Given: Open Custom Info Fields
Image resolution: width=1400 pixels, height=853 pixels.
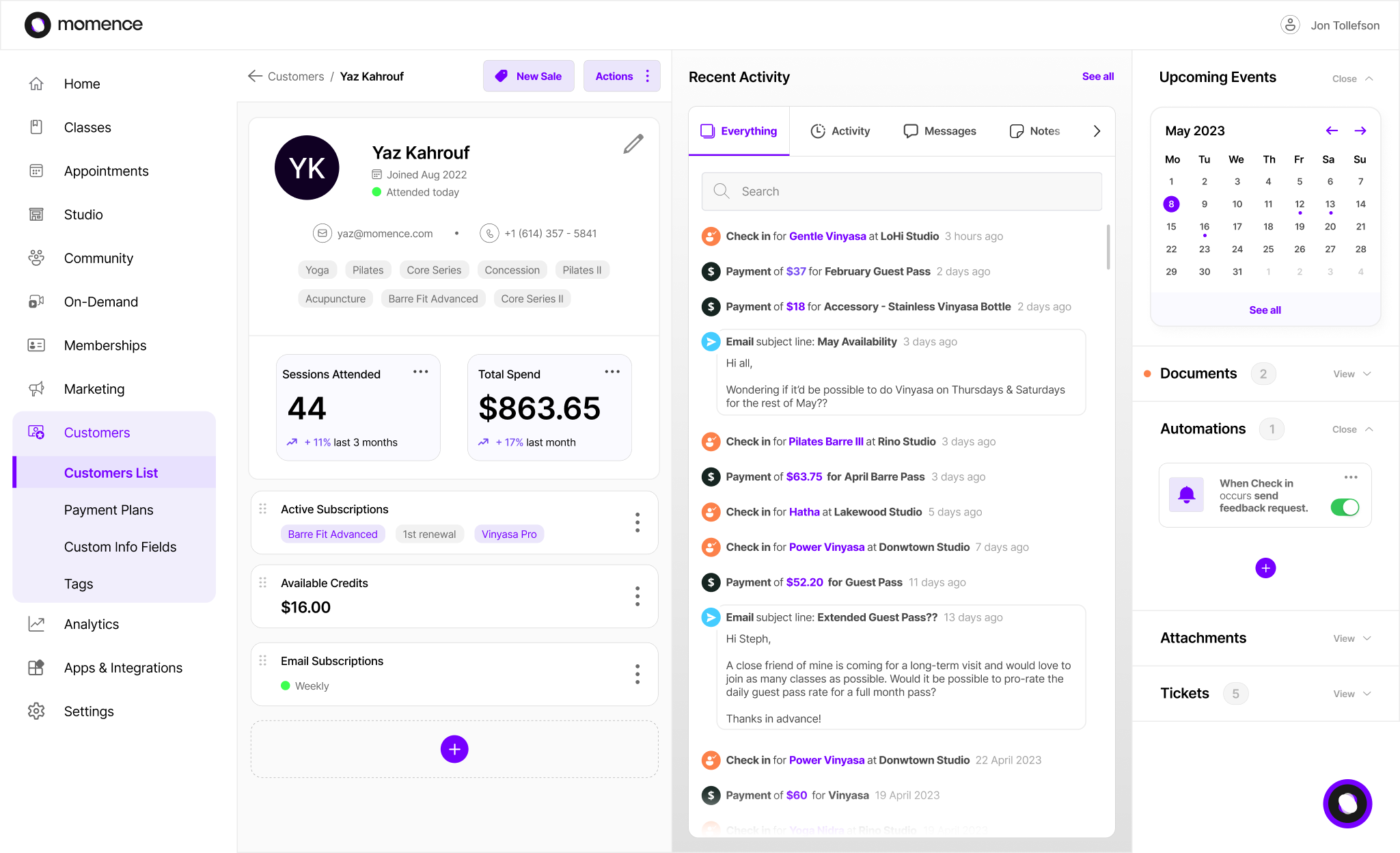Looking at the screenshot, I should point(120,547).
